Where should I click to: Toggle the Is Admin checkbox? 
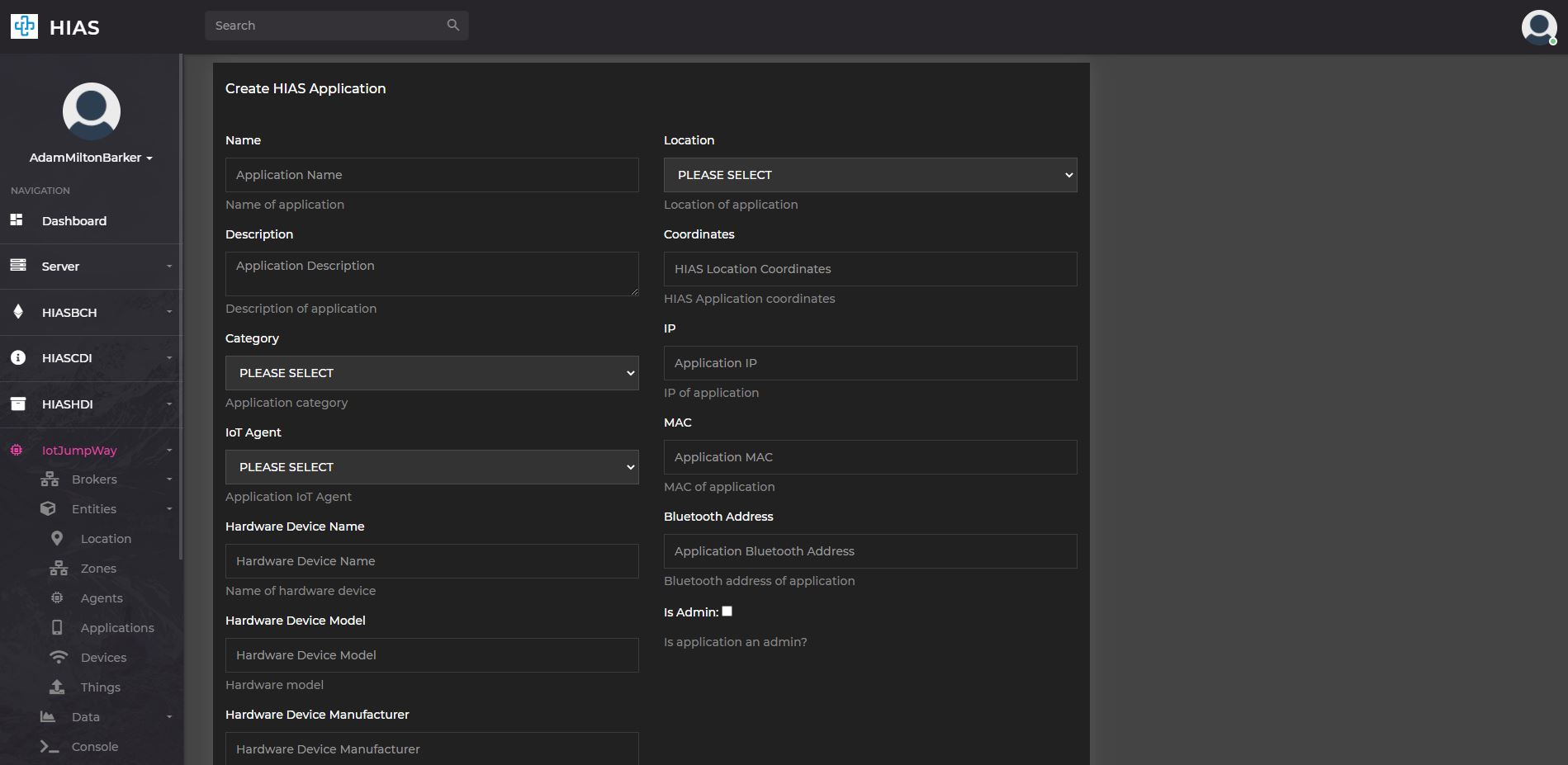pyautogui.click(x=727, y=612)
